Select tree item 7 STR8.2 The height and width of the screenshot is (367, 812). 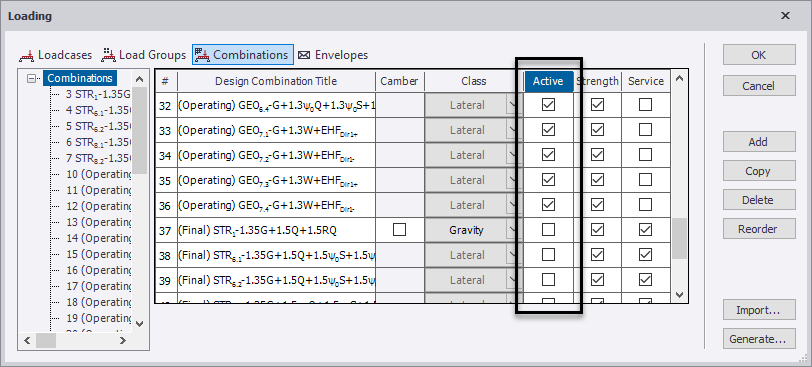98,158
